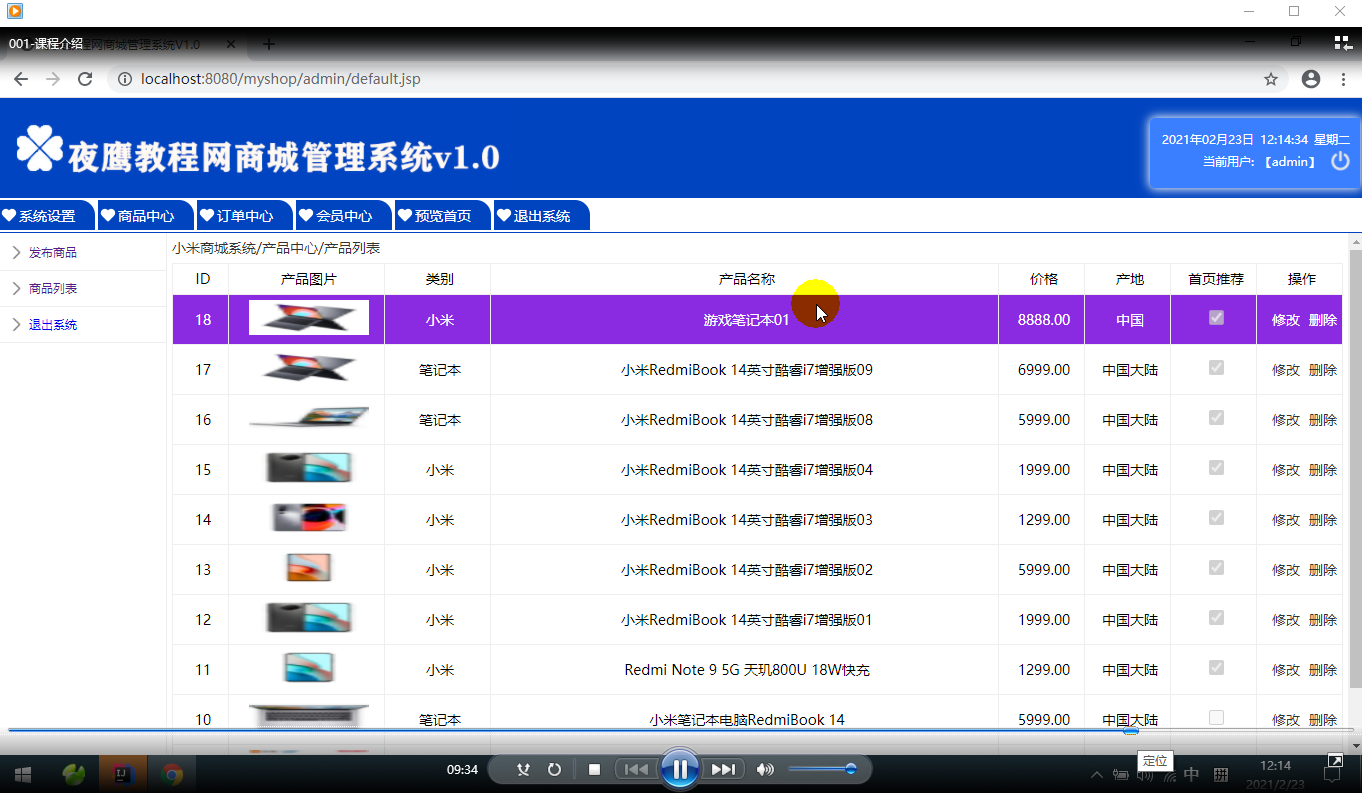Click the switch-to-library icon at top right
The height and width of the screenshot is (793, 1362).
pyautogui.click(x=1342, y=42)
